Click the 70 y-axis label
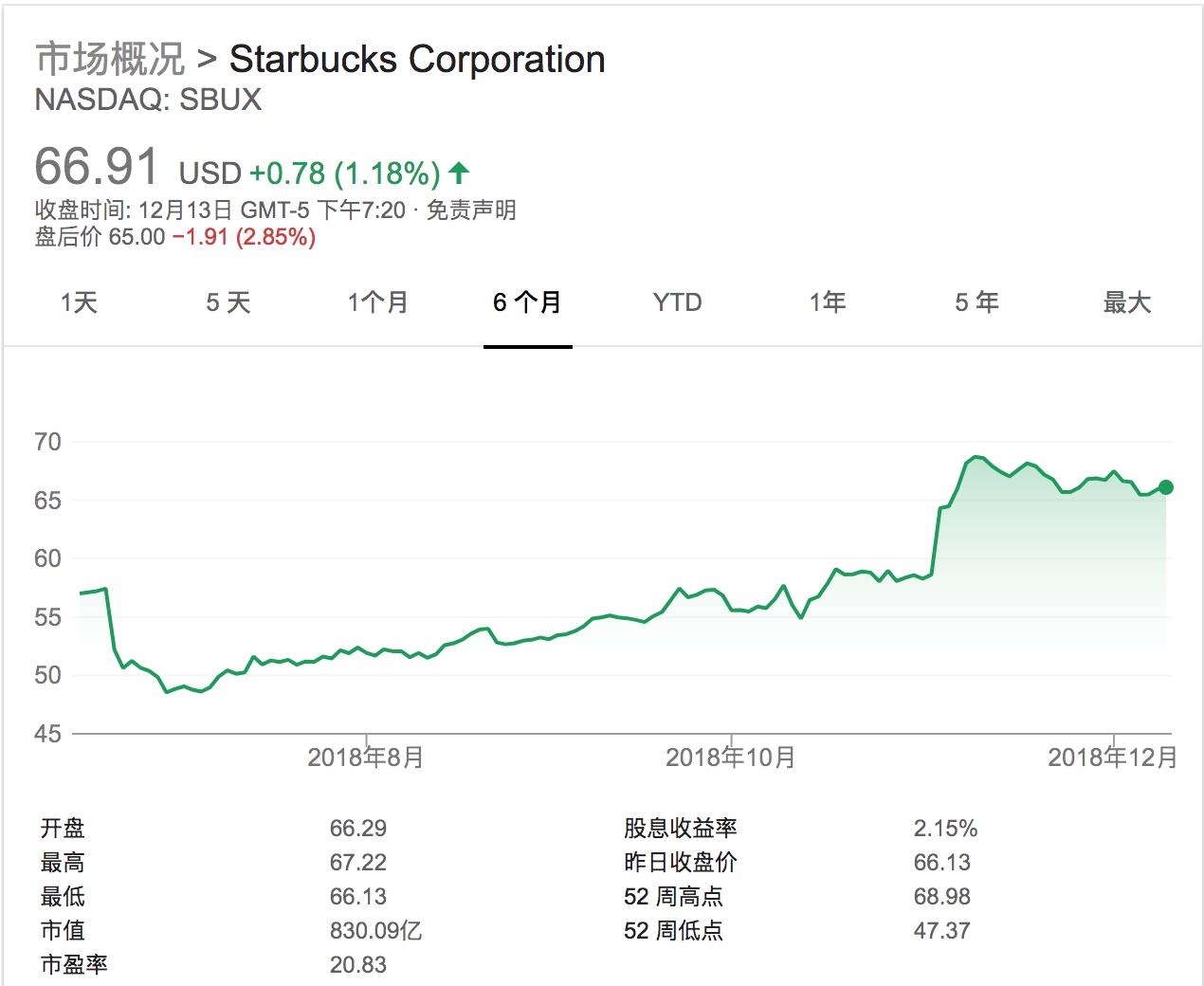1204x986 pixels. 47,442
